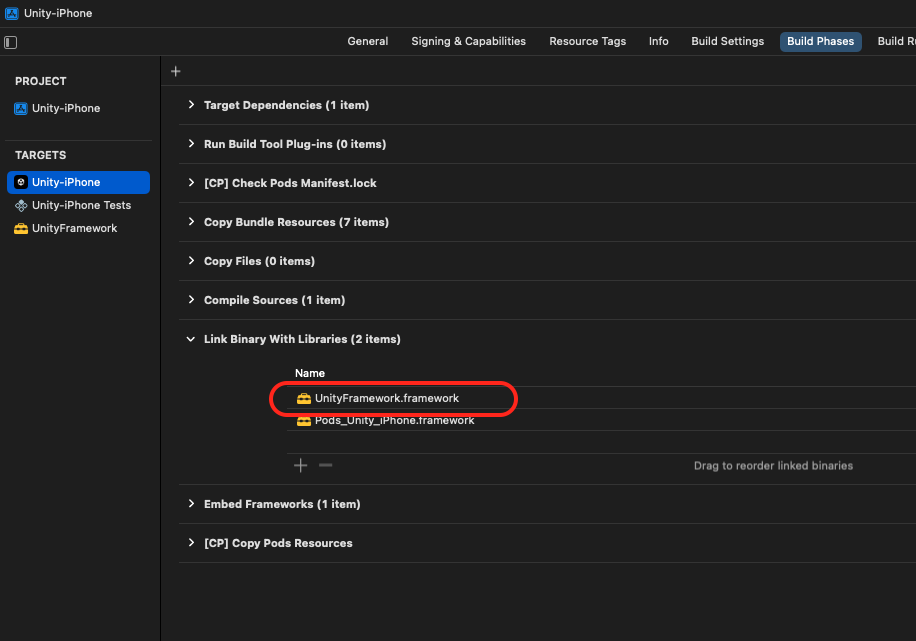Viewport: 916px width, 641px height.
Task: Select Pods_Unity_iPhone.framework library row
Action: [601, 421]
